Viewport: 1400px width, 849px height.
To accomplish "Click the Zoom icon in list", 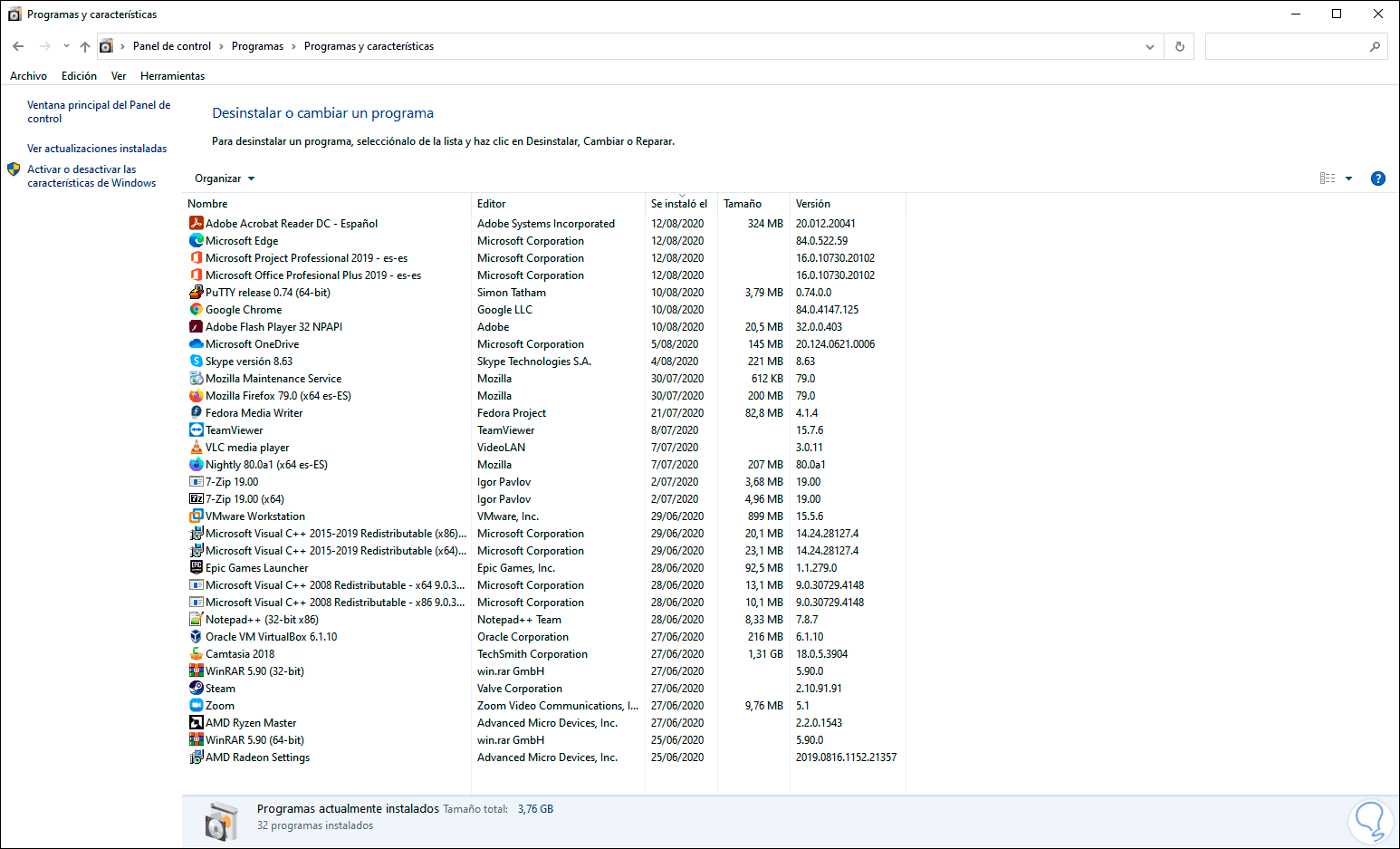I will click(x=196, y=705).
